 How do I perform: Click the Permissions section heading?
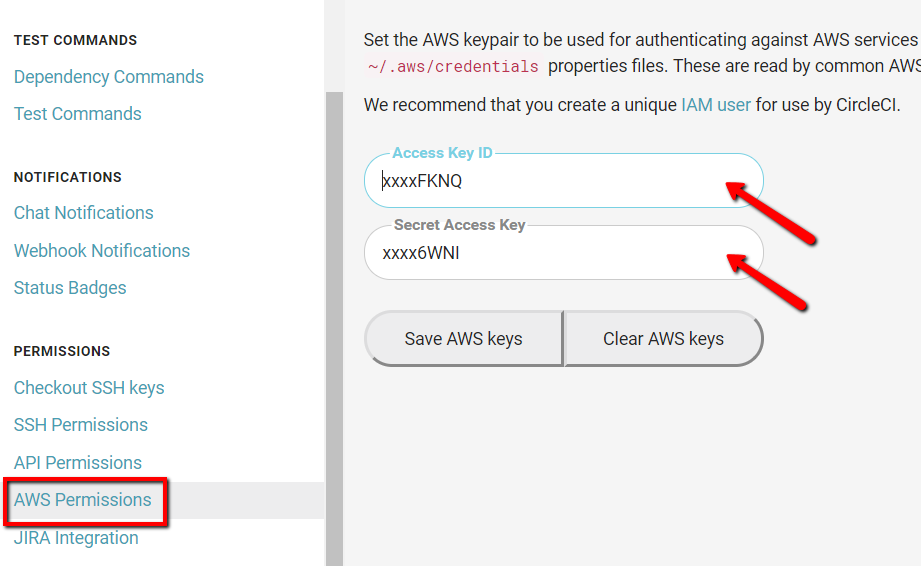point(62,351)
